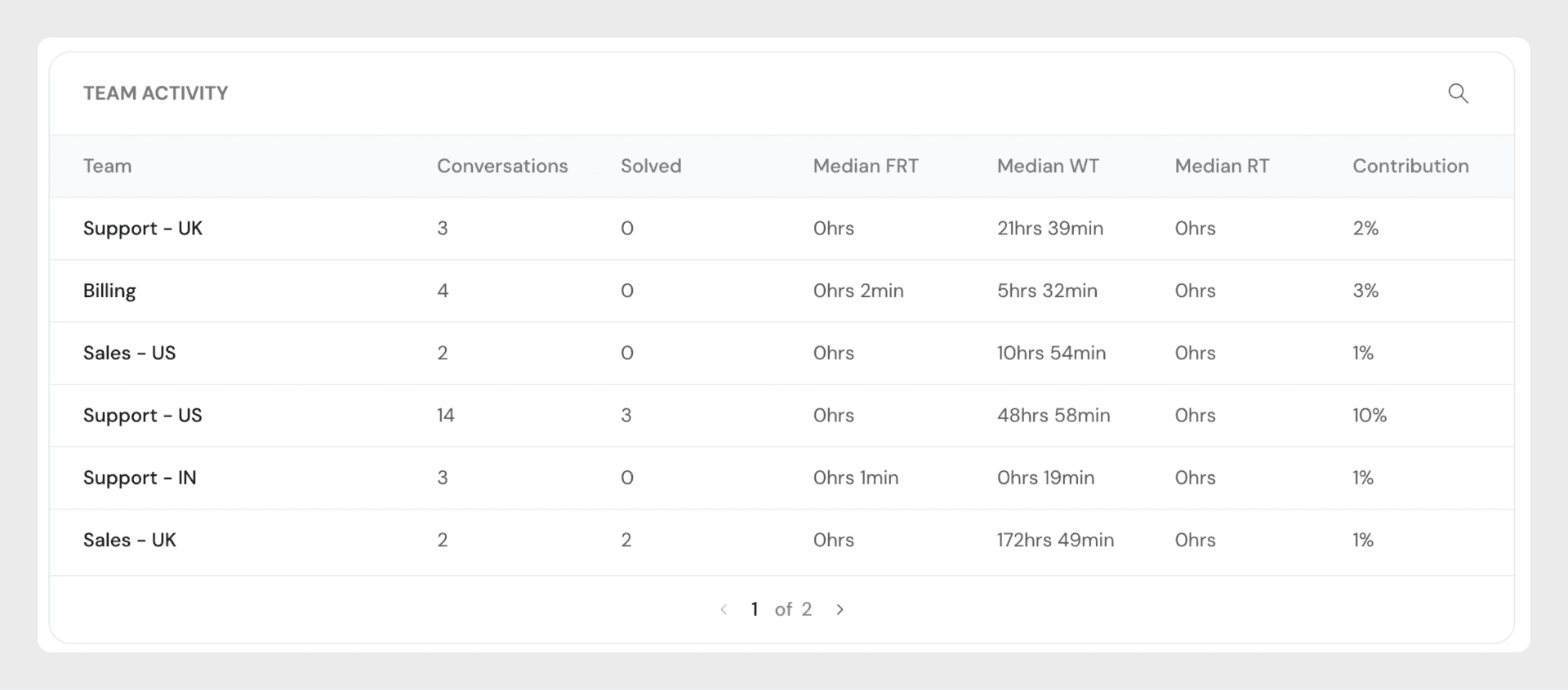
Task: Click the previous page arrow
Action: point(724,609)
